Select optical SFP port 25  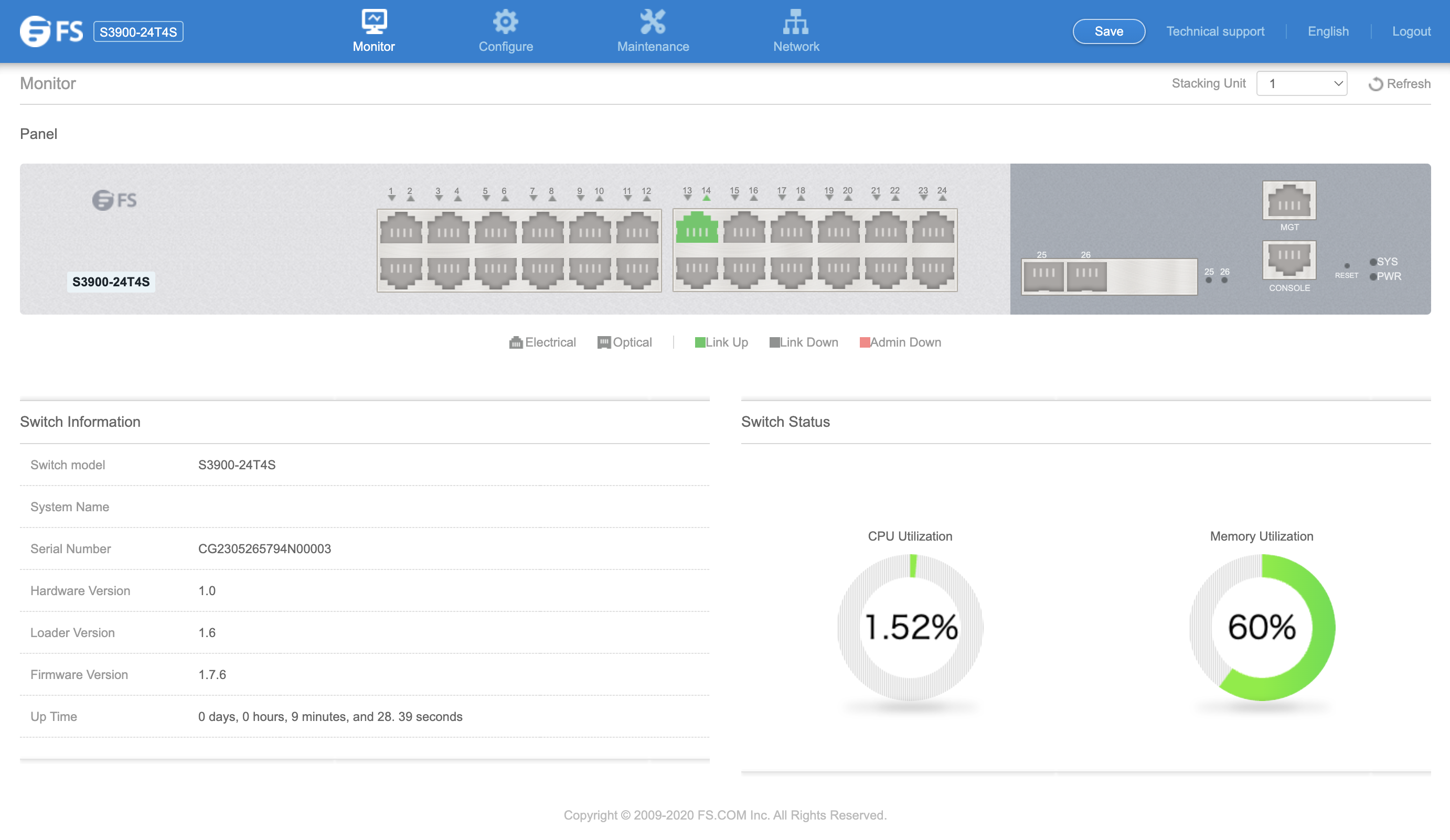click(1043, 276)
